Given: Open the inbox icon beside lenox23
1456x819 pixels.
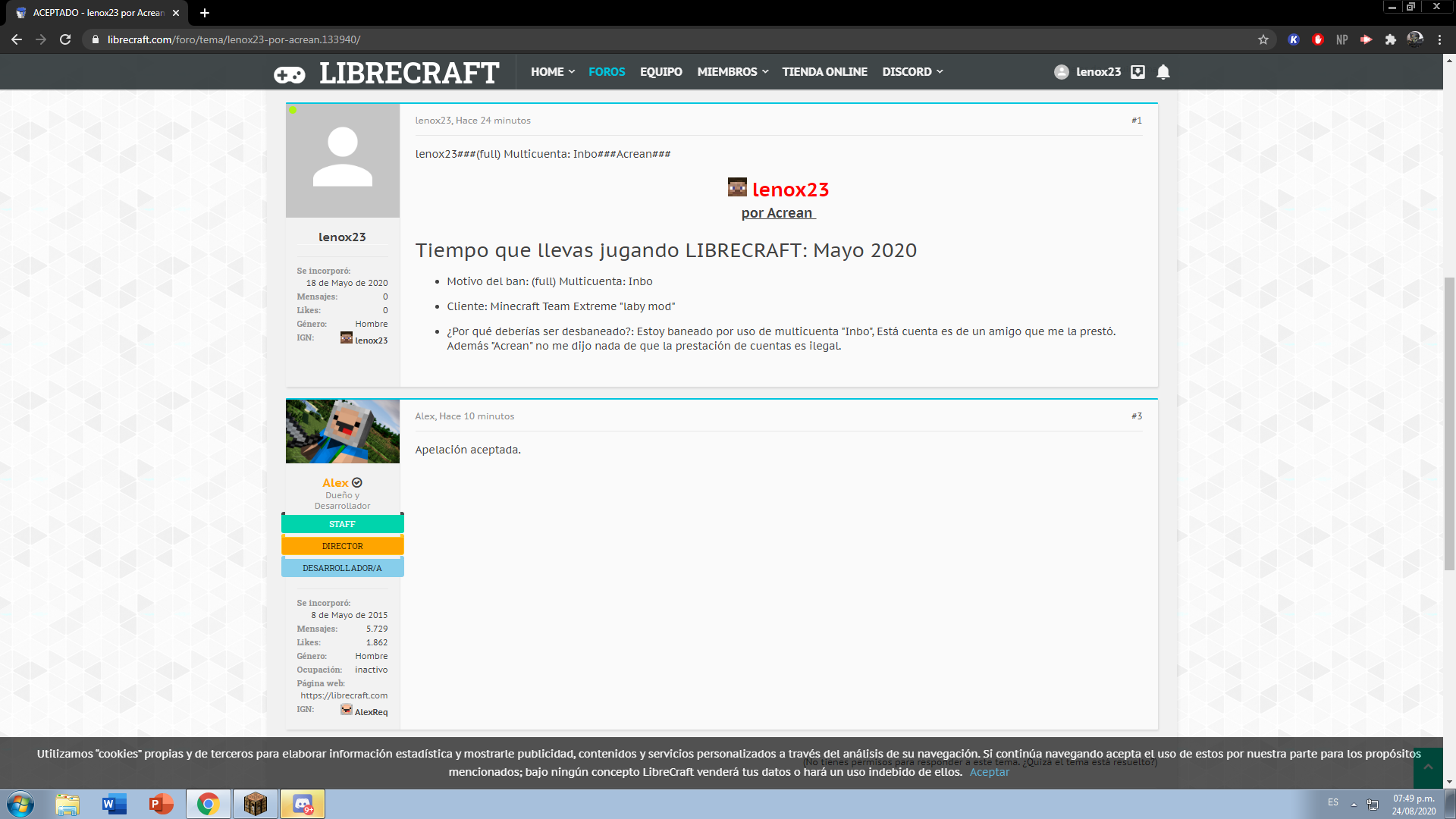Looking at the screenshot, I should (1137, 72).
